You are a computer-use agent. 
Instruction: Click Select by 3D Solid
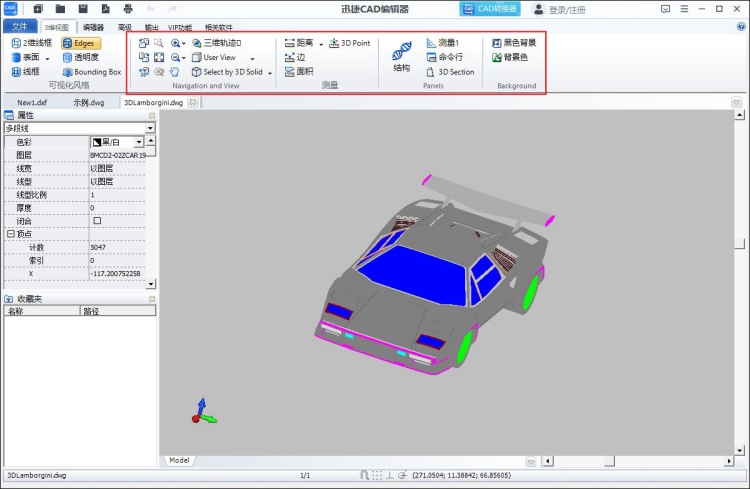click(x=227, y=72)
